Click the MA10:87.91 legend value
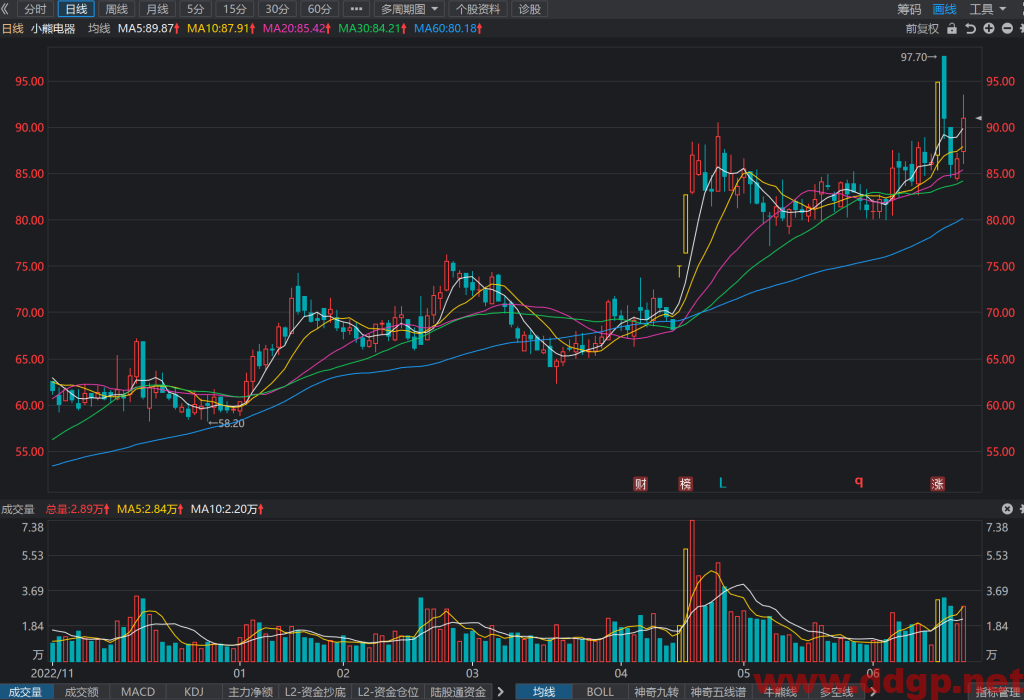 point(221,29)
